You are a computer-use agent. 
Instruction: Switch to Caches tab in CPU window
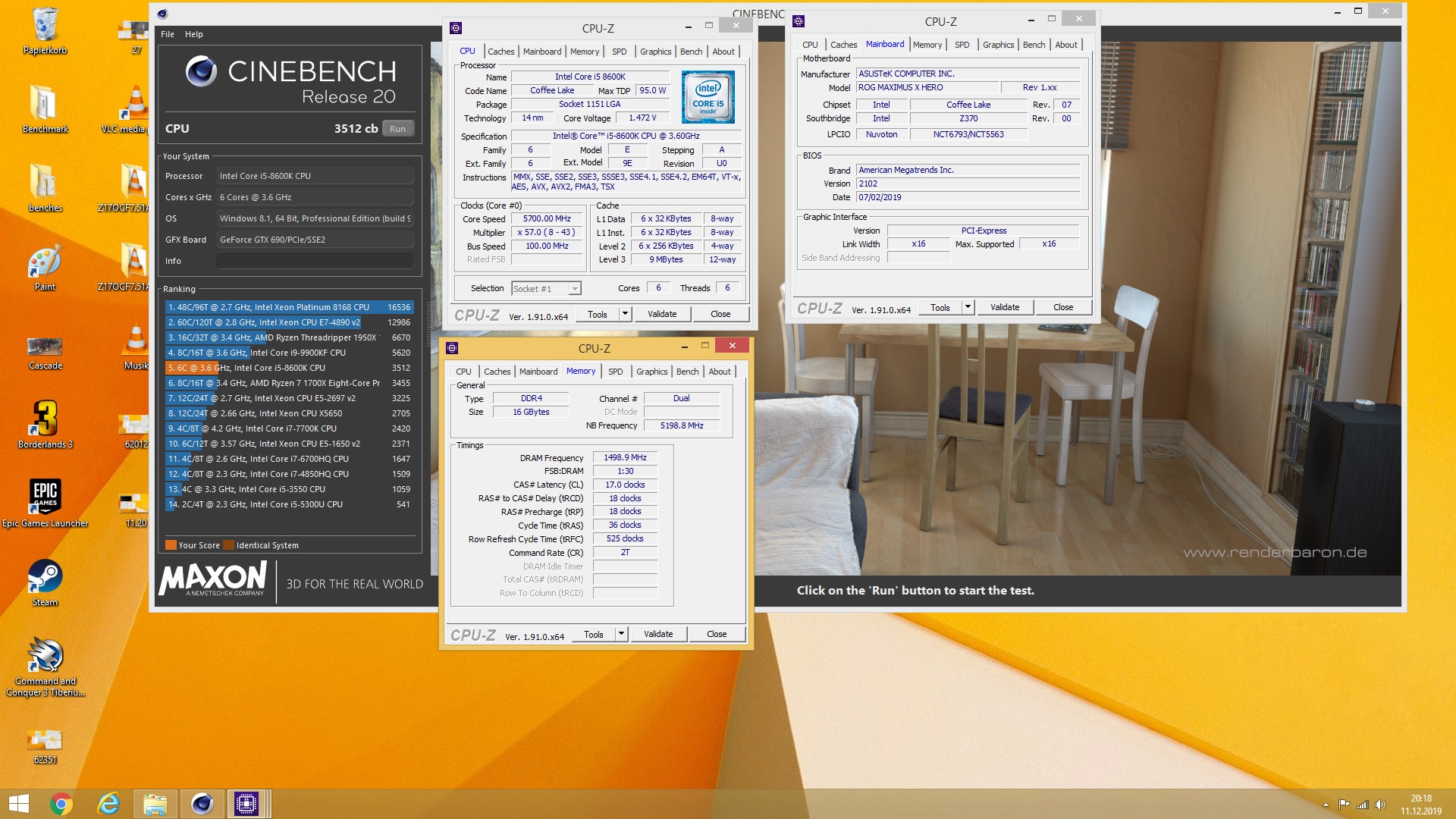[x=500, y=52]
